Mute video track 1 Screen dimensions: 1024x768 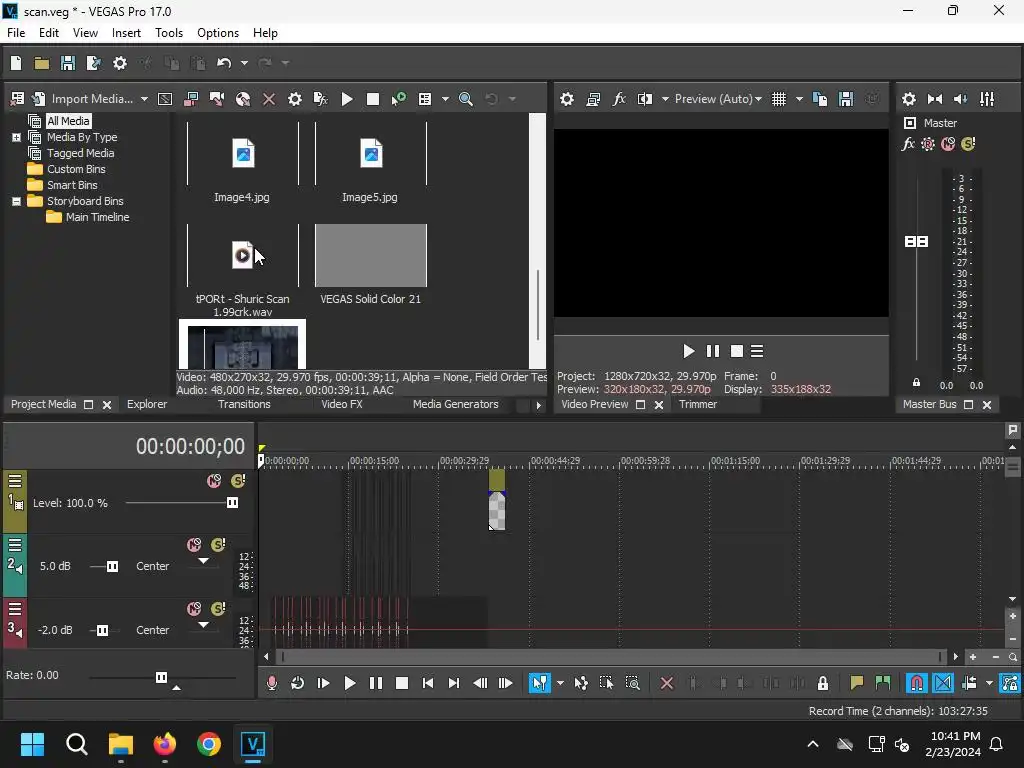click(x=214, y=481)
